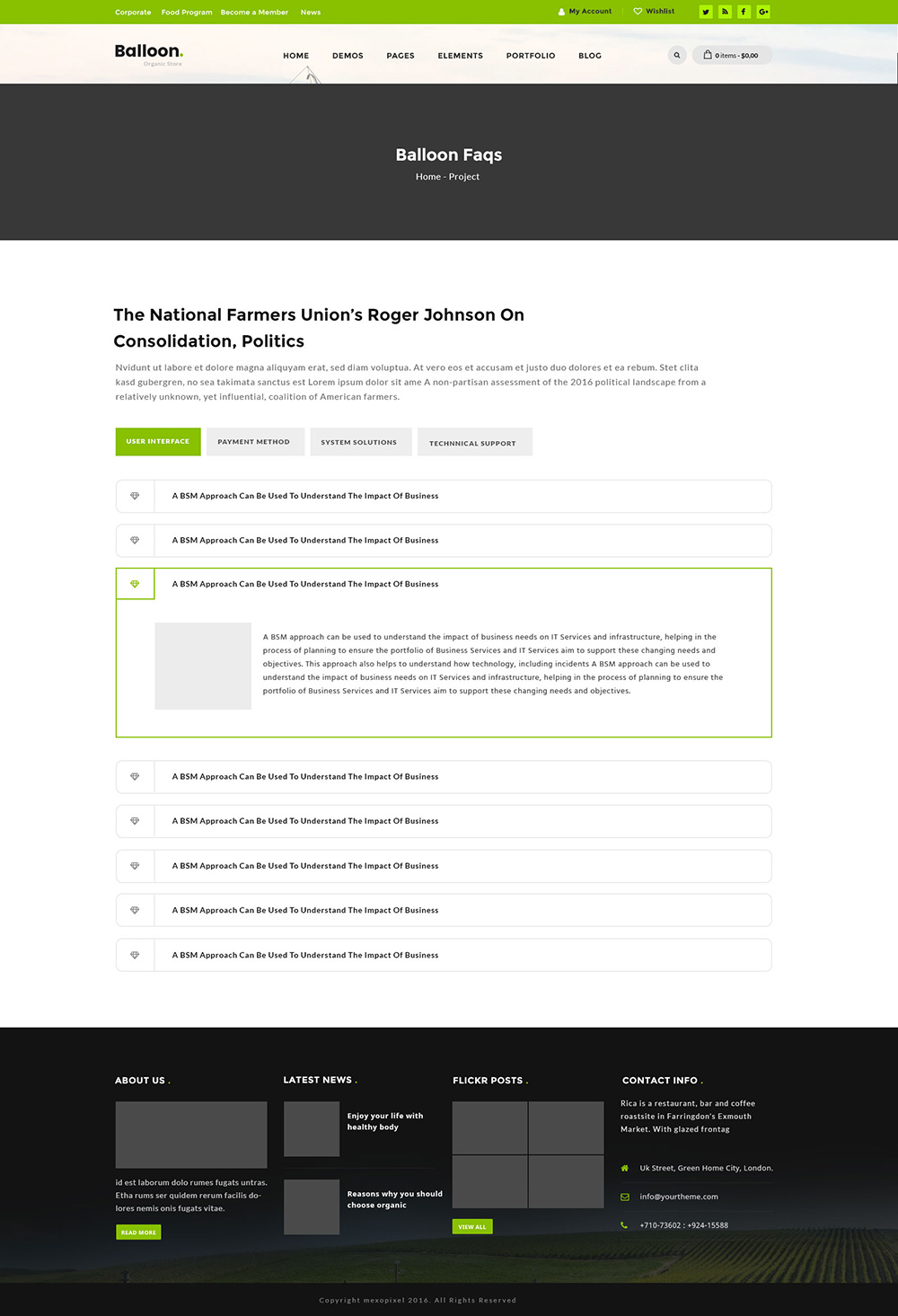Open the cart showing 0 items - $0.00
This screenshot has width=898, height=1316.
tap(732, 55)
